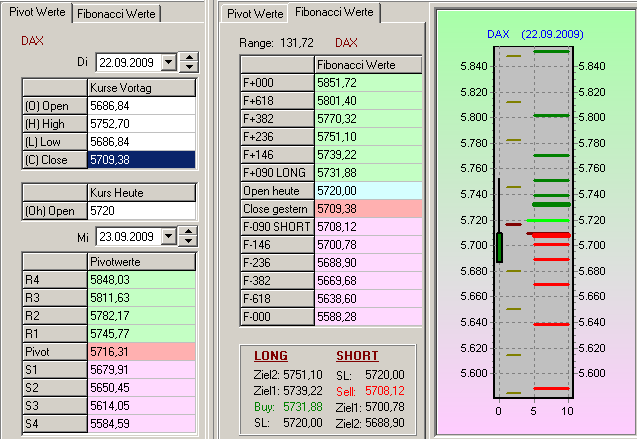Select F-236 value 5688,90
Image resolution: width=637 pixels, height=439 pixels.
click(x=368, y=262)
